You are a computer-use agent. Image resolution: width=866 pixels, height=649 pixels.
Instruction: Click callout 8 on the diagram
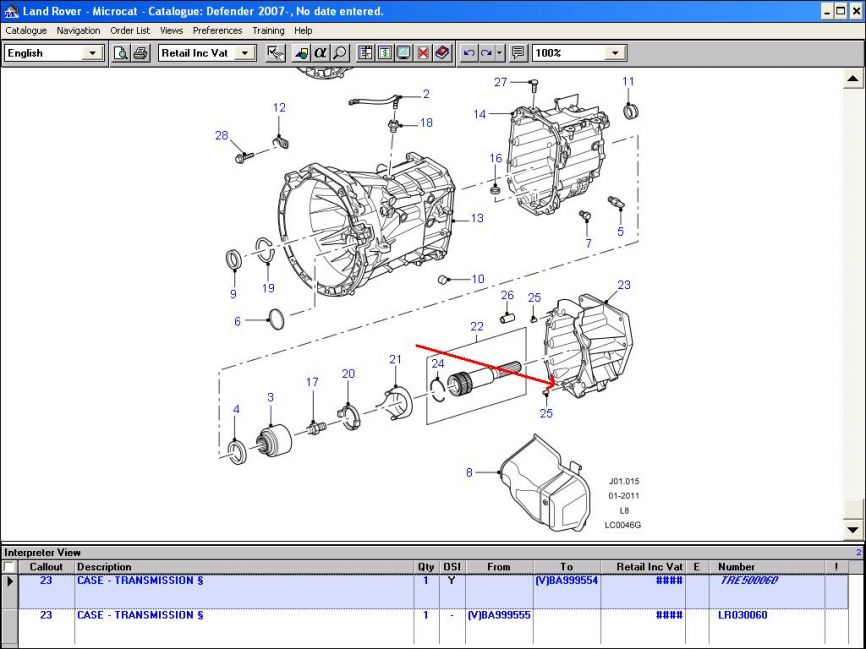tap(469, 473)
